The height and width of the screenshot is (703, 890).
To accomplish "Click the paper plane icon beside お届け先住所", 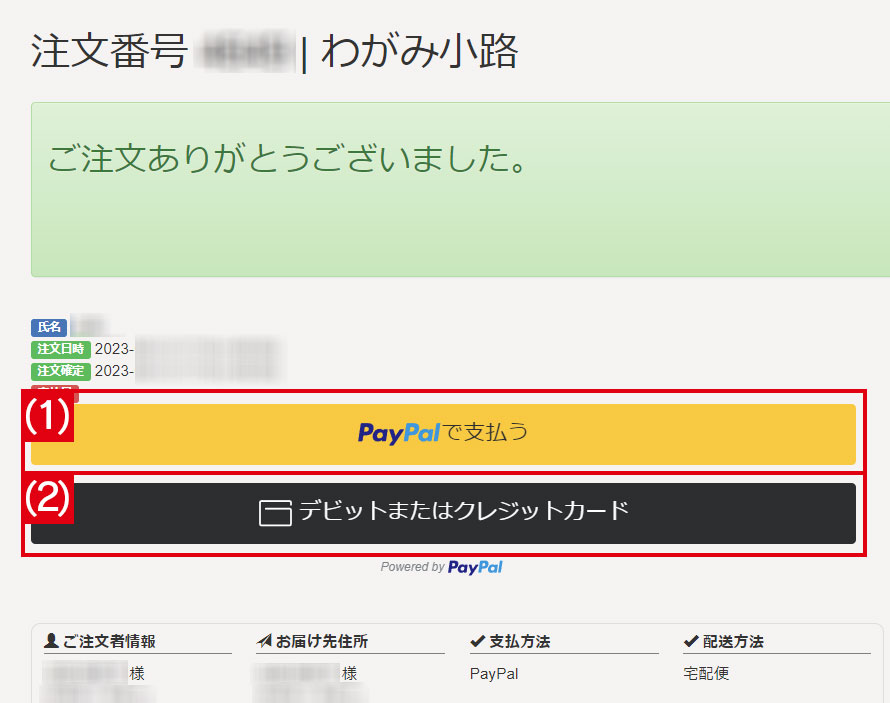I will tap(264, 641).
